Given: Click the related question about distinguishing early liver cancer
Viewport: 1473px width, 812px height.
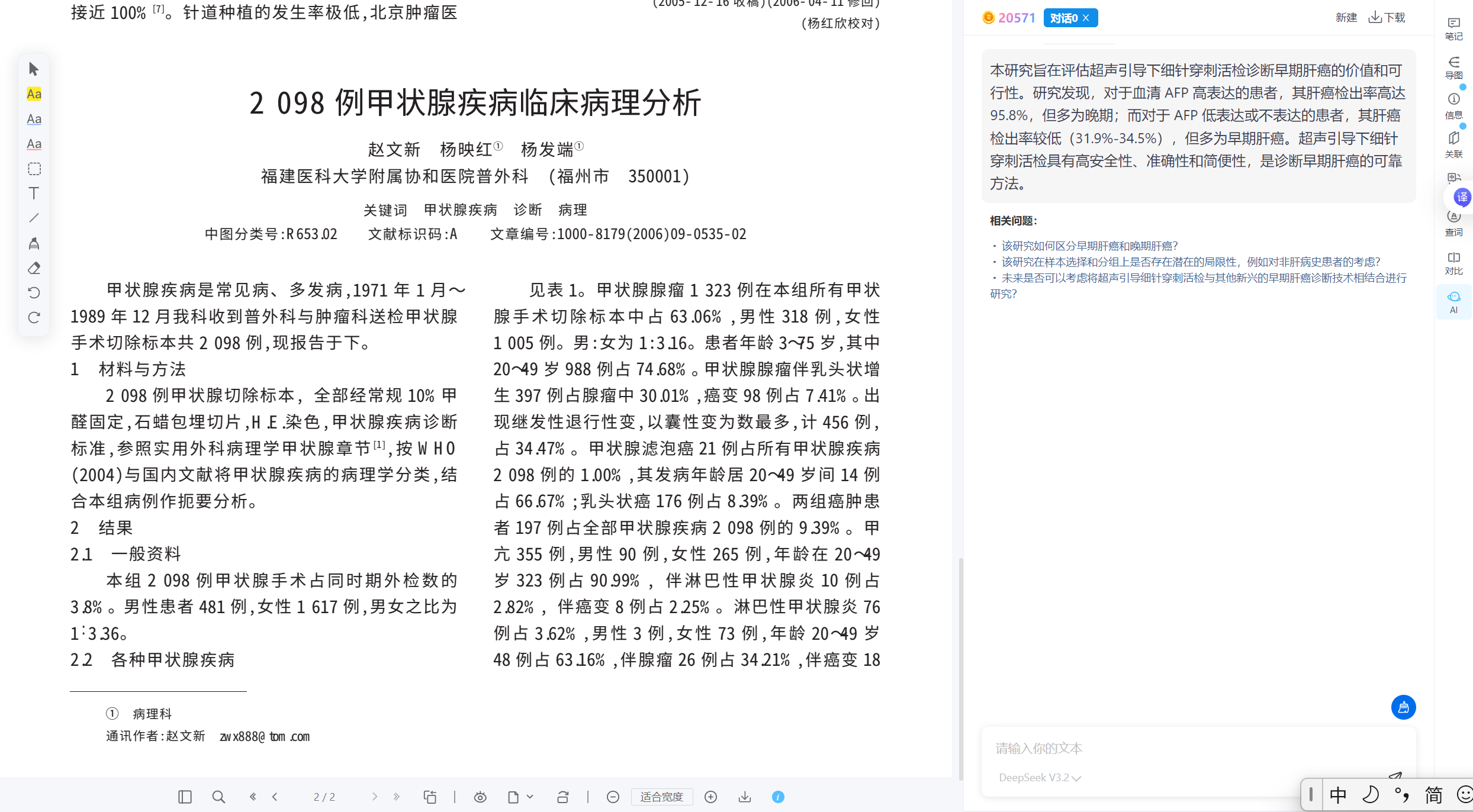Looking at the screenshot, I should tap(1089, 246).
